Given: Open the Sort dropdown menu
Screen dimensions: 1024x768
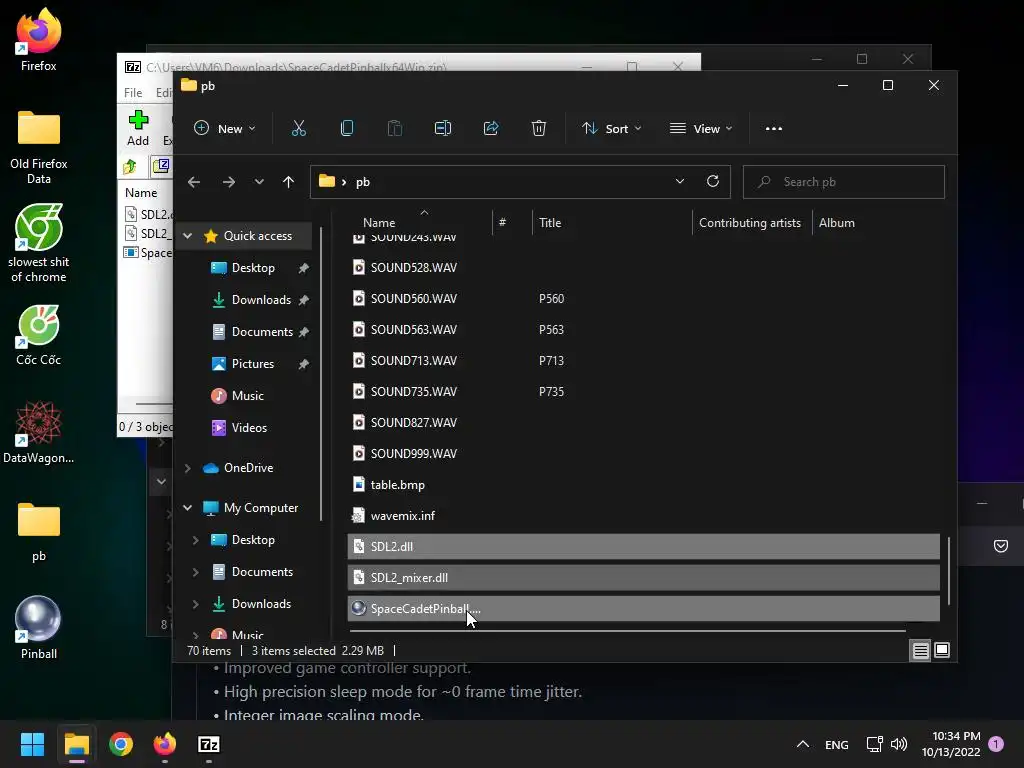Looking at the screenshot, I should click(x=612, y=129).
